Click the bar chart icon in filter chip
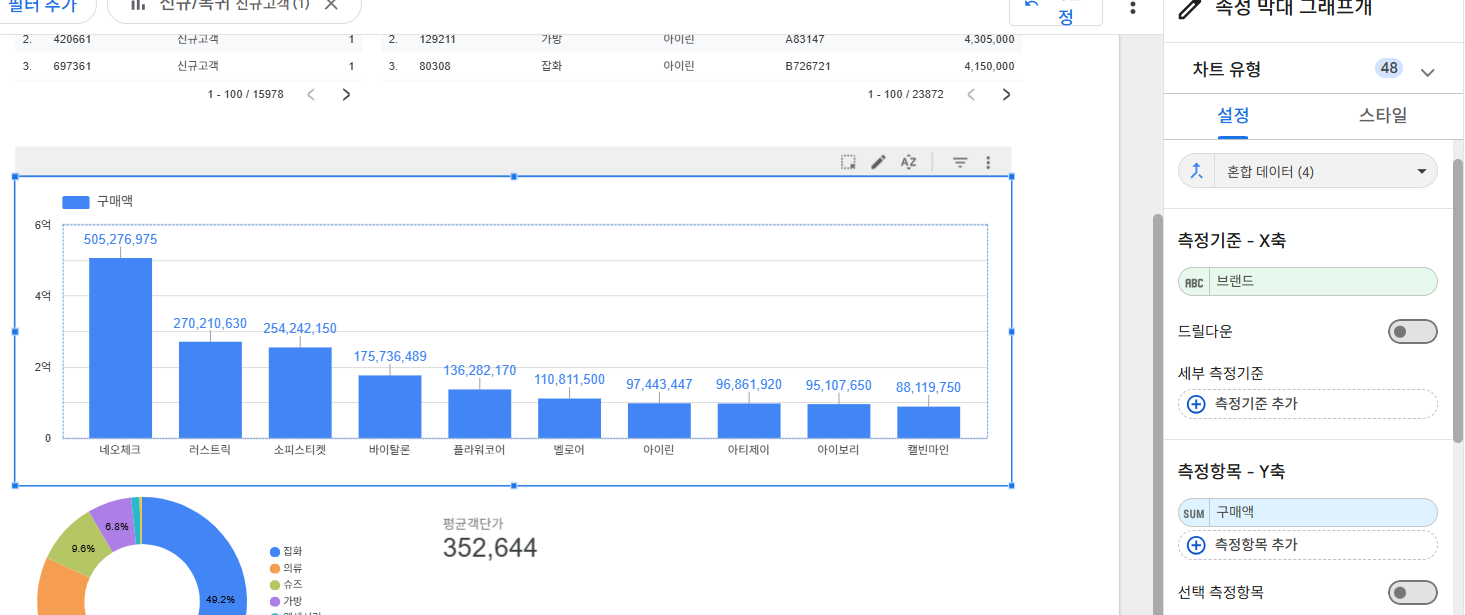1465x615 pixels. click(138, 5)
